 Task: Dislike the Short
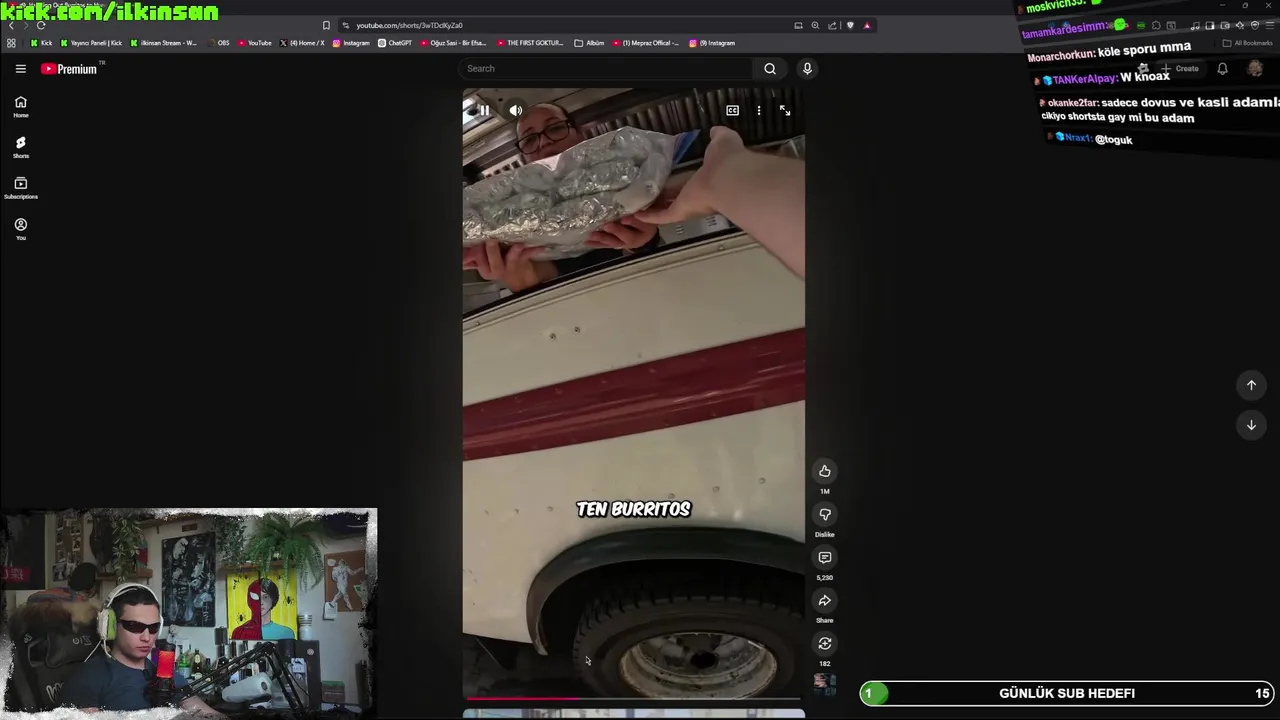(x=825, y=514)
